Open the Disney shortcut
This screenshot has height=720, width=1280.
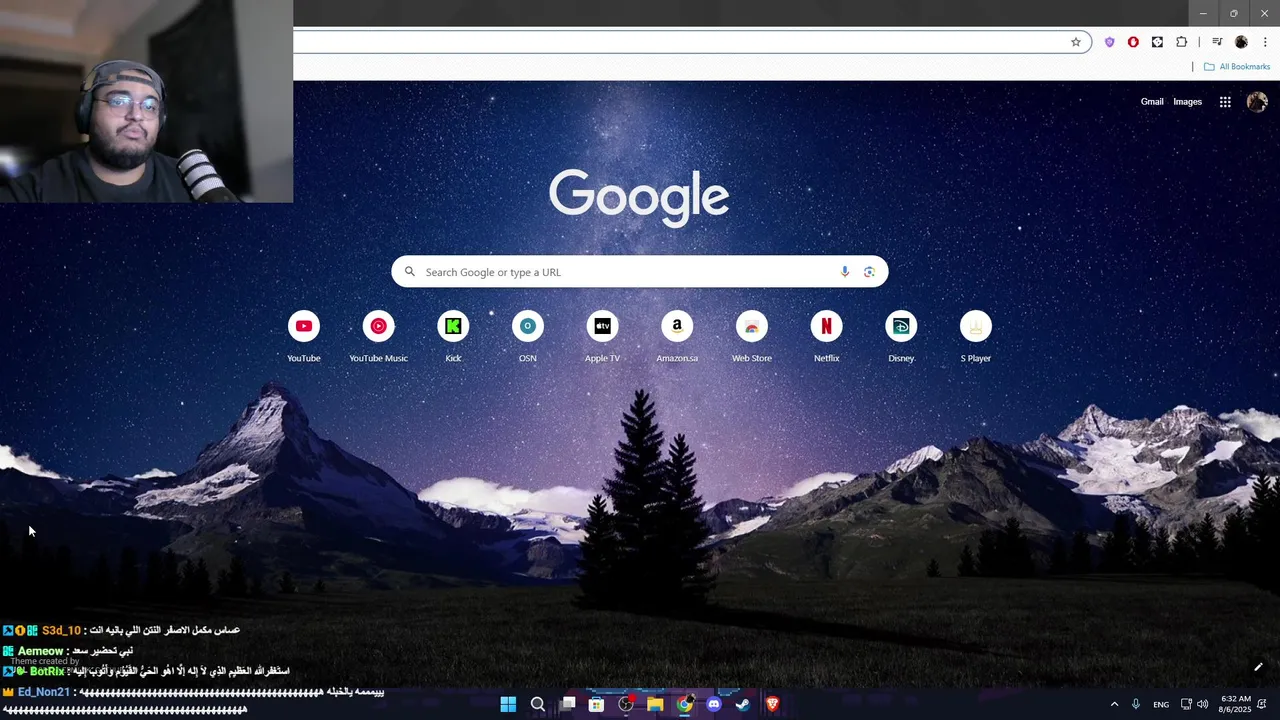pos(901,337)
